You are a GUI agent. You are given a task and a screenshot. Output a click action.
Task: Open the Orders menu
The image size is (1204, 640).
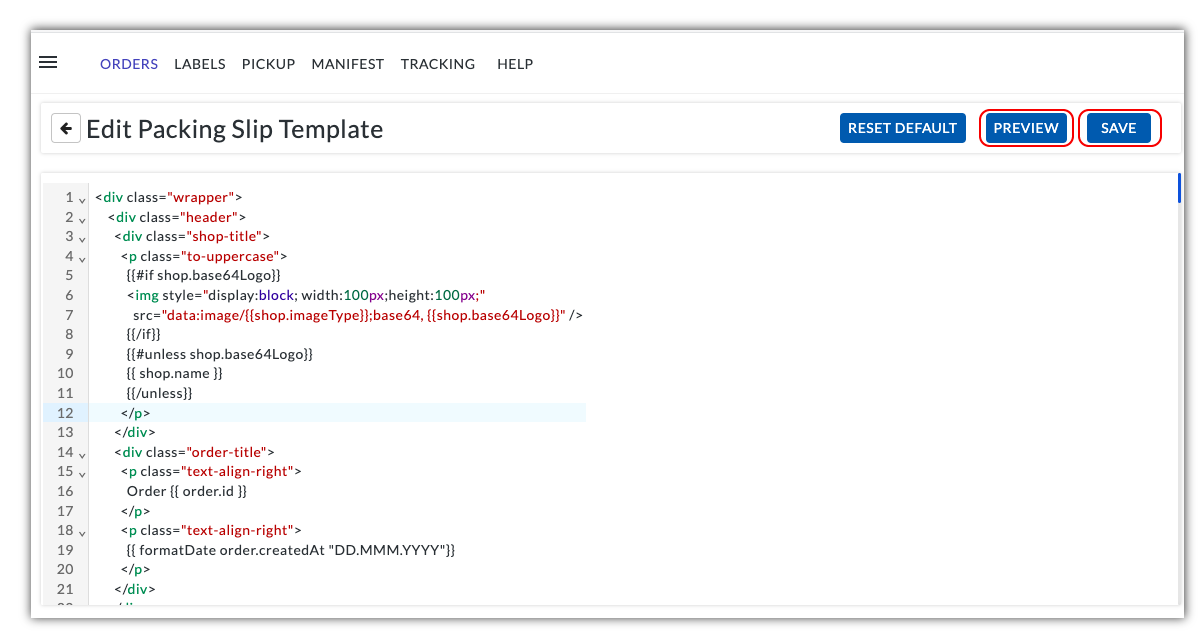[129, 64]
